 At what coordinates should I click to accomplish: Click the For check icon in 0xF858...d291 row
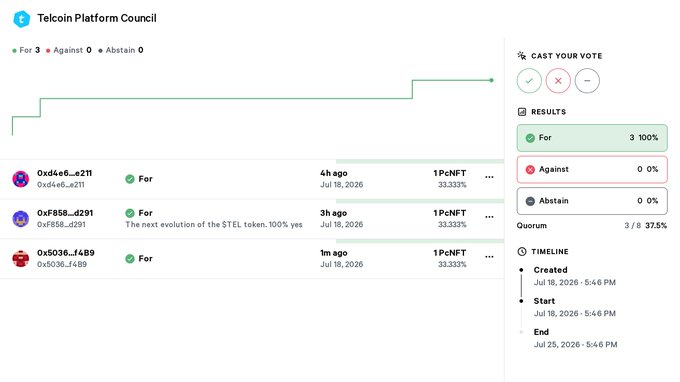tap(130, 213)
